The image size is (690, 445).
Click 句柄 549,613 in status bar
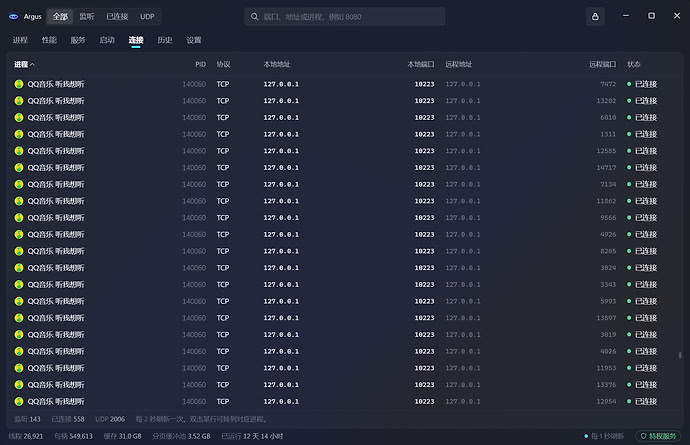coord(73,436)
